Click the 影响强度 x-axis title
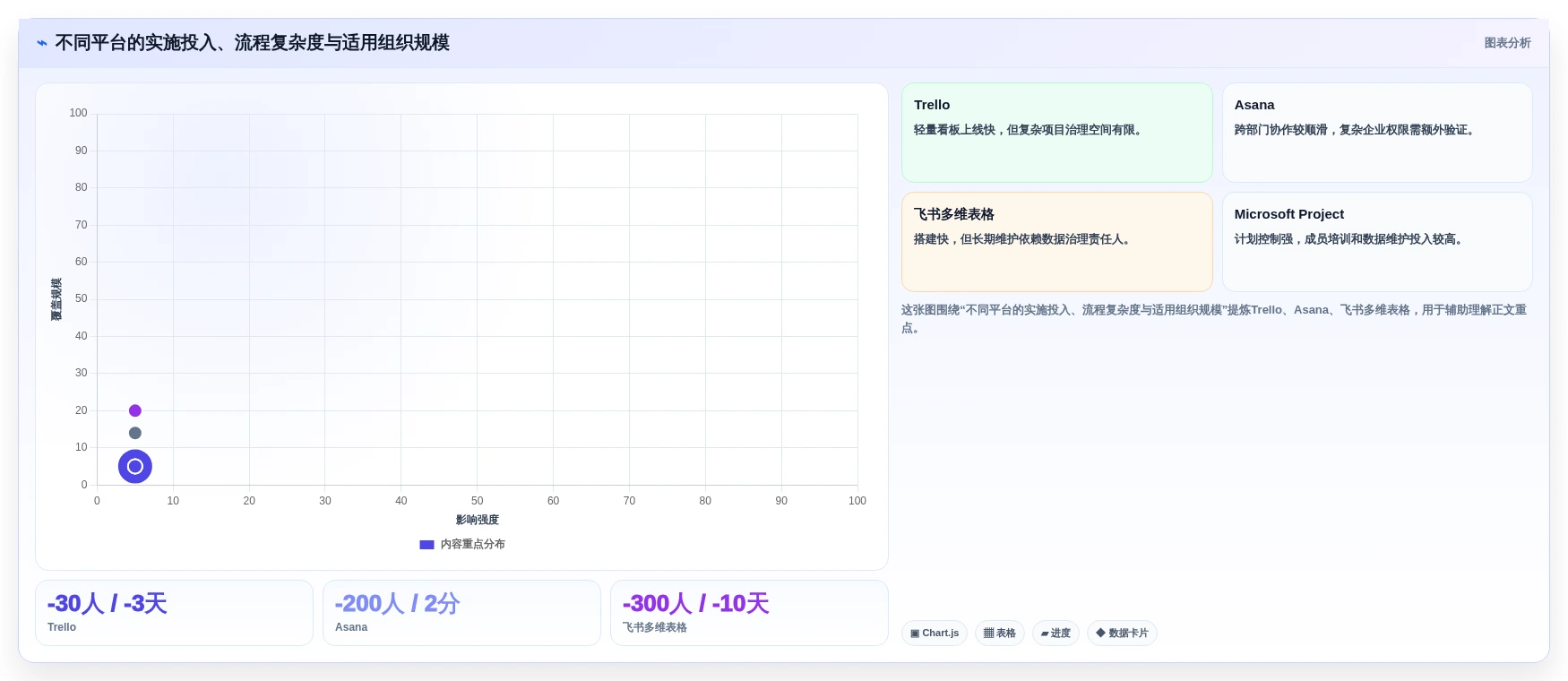The width and height of the screenshot is (1568, 681). 478,520
